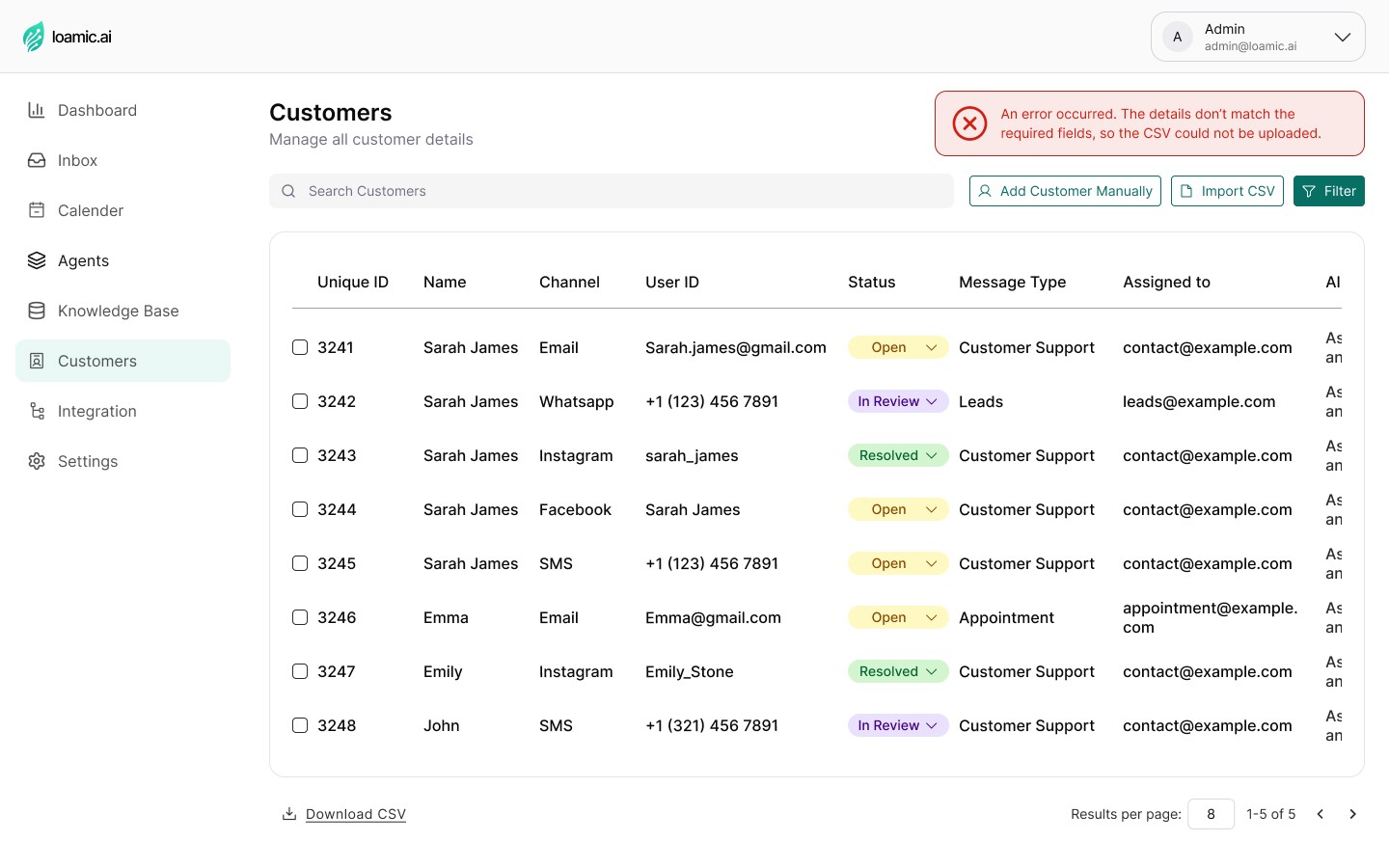The image size is (1389, 868).
Task: Select the checkbox for customer 3242
Action: point(300,401)
